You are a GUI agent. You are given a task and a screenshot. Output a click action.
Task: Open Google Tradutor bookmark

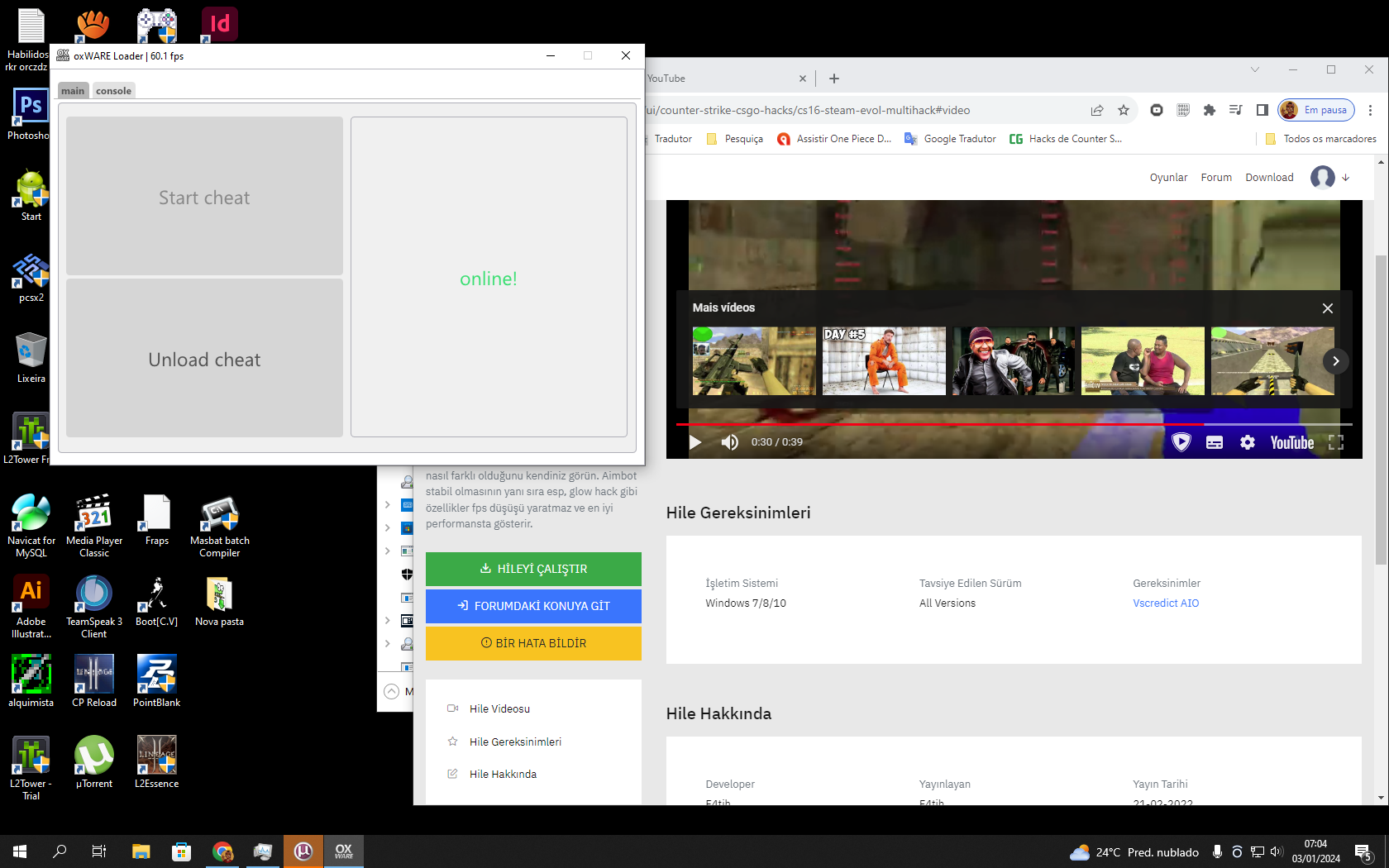950,139
